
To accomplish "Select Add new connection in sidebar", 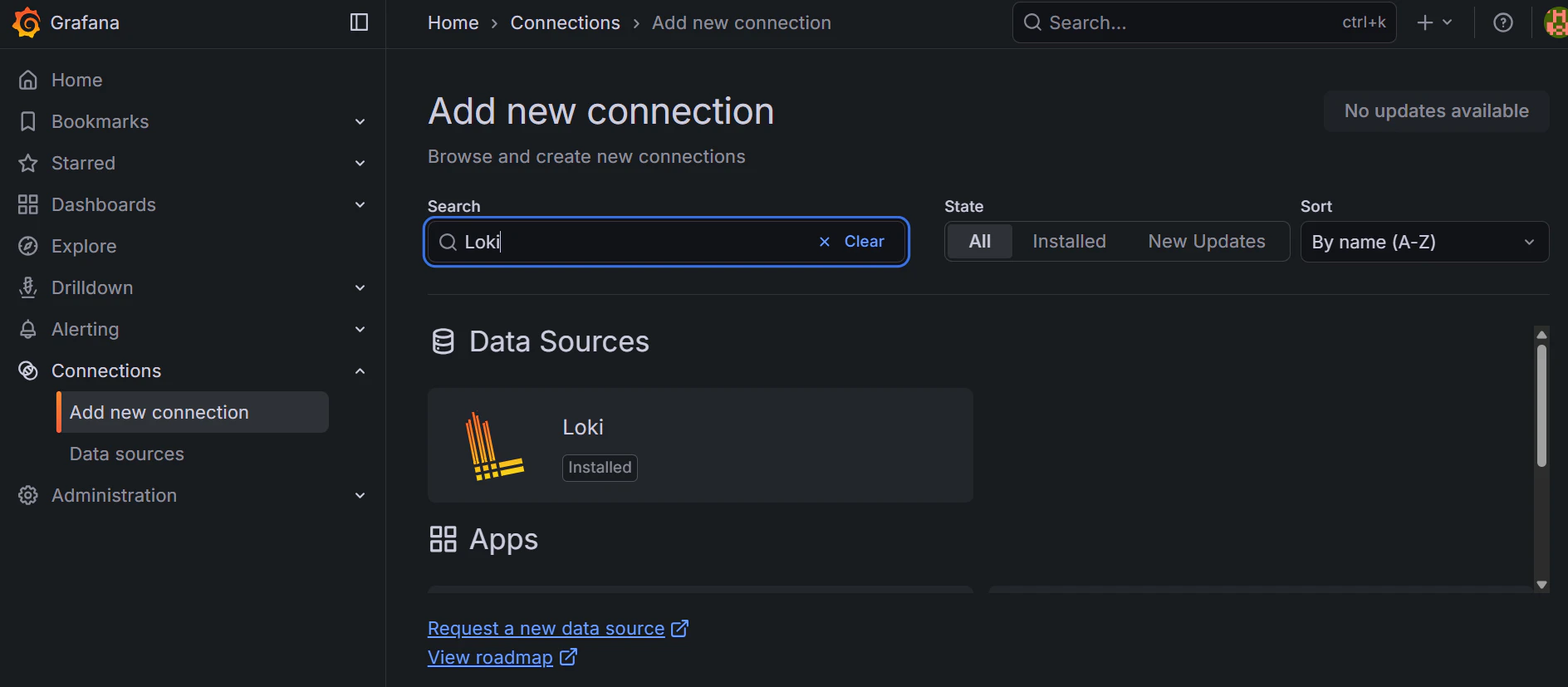I will tap(193, 412).
